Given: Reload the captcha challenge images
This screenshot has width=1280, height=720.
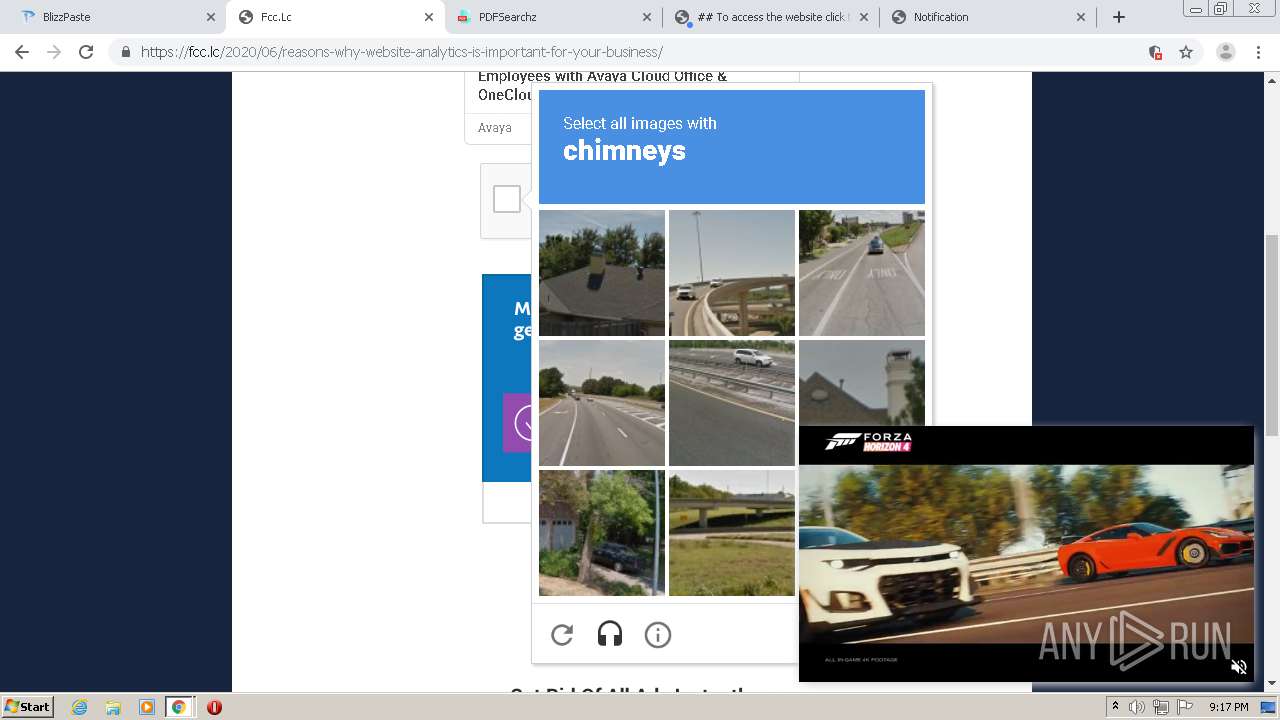Looking at the screenshot, I should coord(562,635).
